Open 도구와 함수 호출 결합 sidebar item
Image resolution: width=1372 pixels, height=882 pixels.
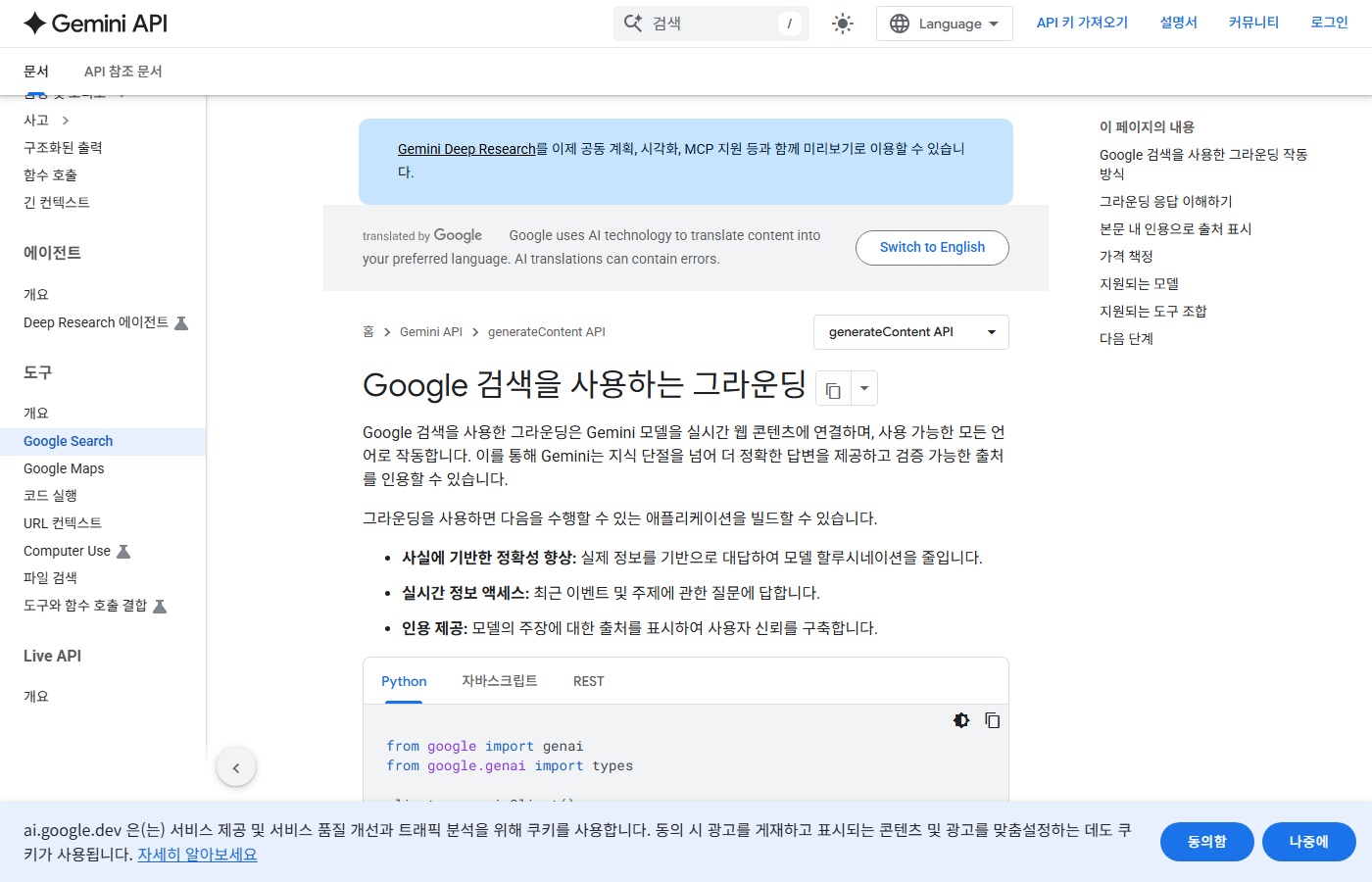click(85, 606)
